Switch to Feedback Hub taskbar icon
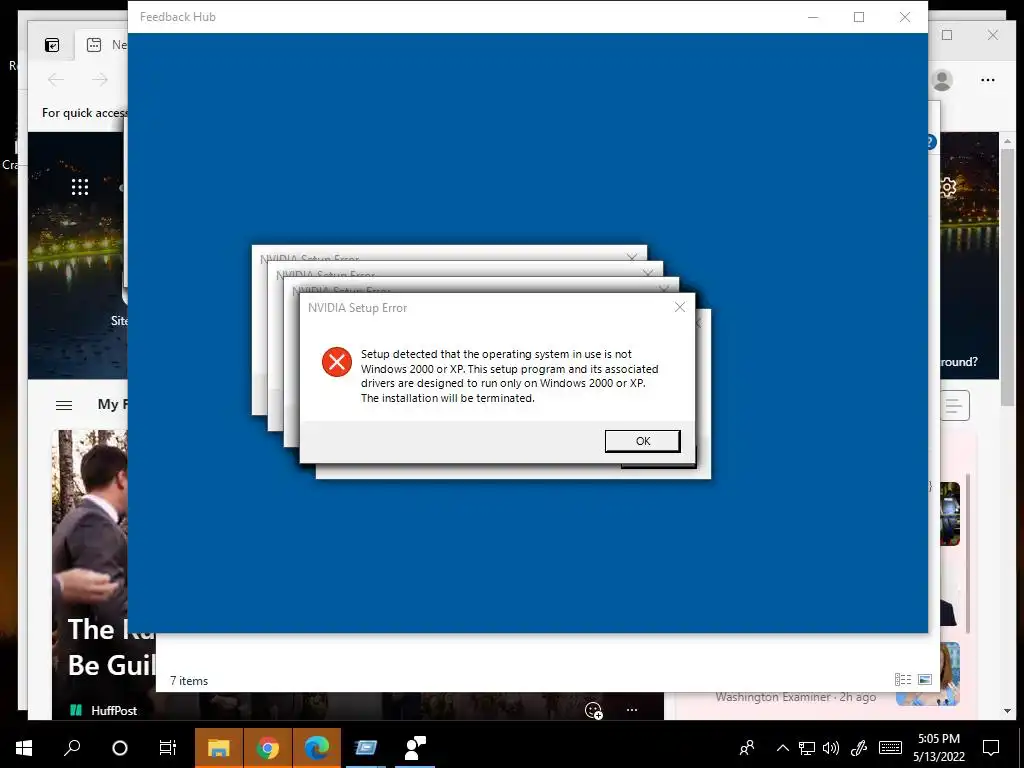This screenshot has width=1024, height=768. (x=415, y=748)
